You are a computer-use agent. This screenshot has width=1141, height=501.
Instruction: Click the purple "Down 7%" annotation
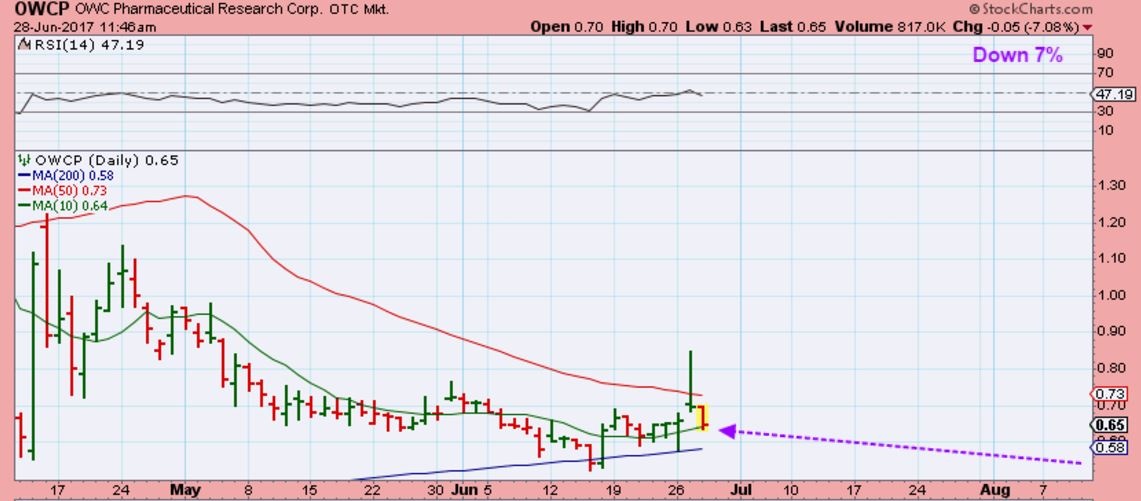click(x=1017, y=56)
